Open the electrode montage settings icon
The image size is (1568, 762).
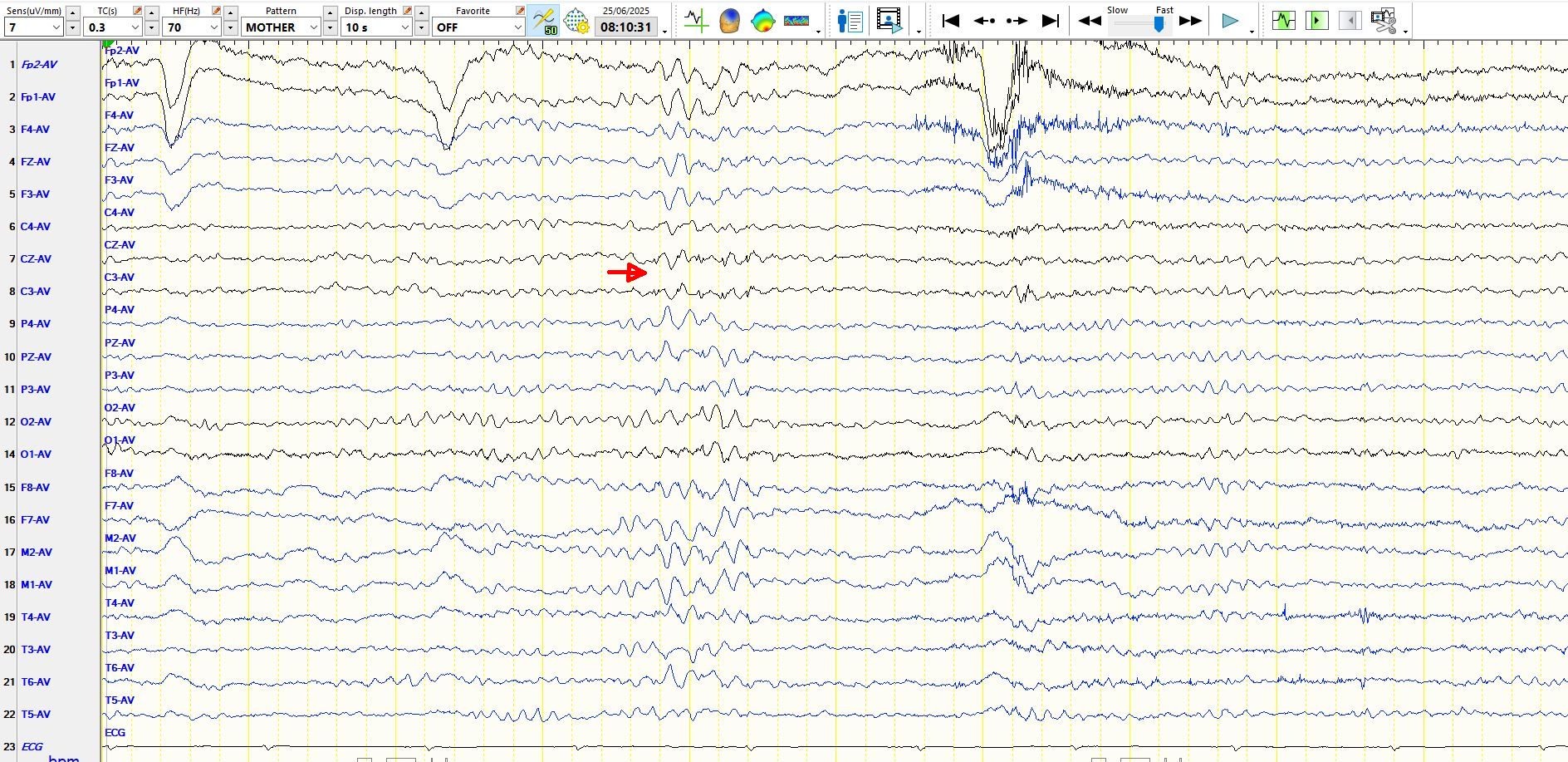(576, 21)
